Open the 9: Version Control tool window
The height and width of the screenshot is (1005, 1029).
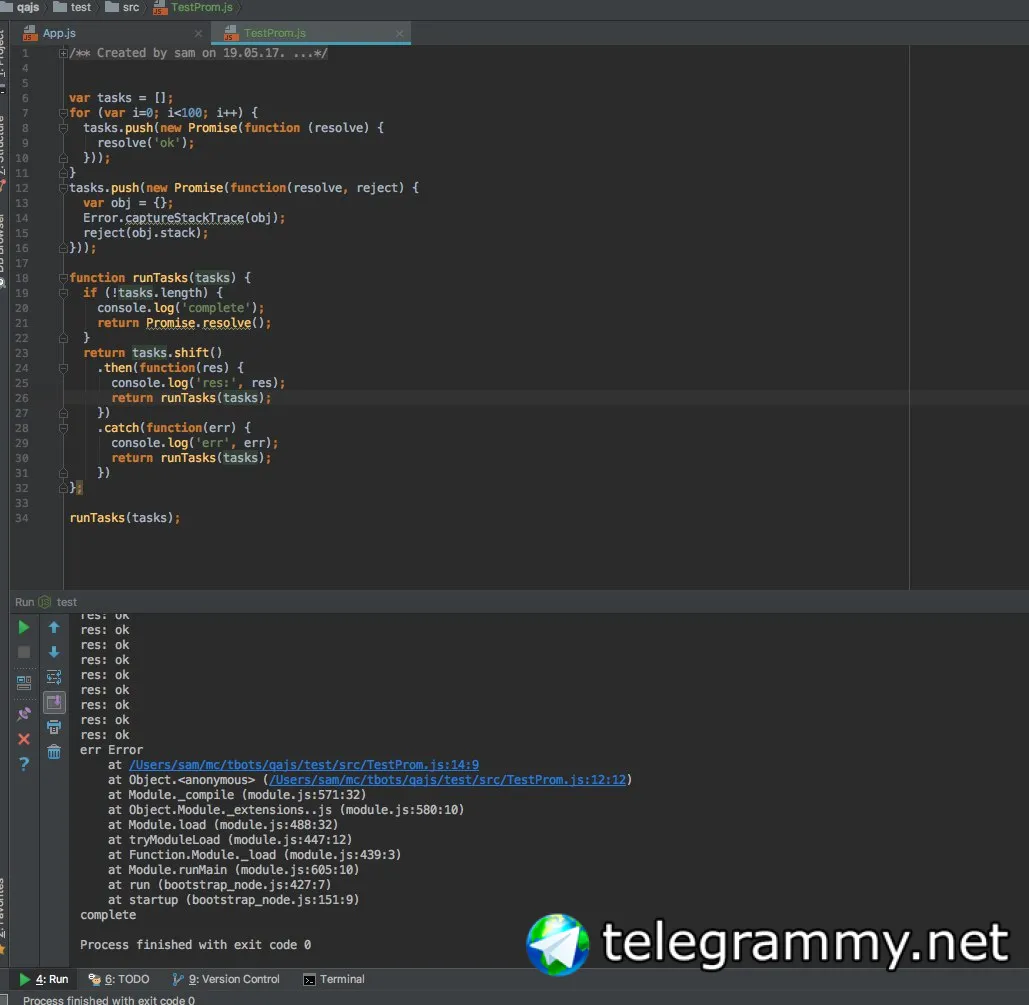point(226,979)
